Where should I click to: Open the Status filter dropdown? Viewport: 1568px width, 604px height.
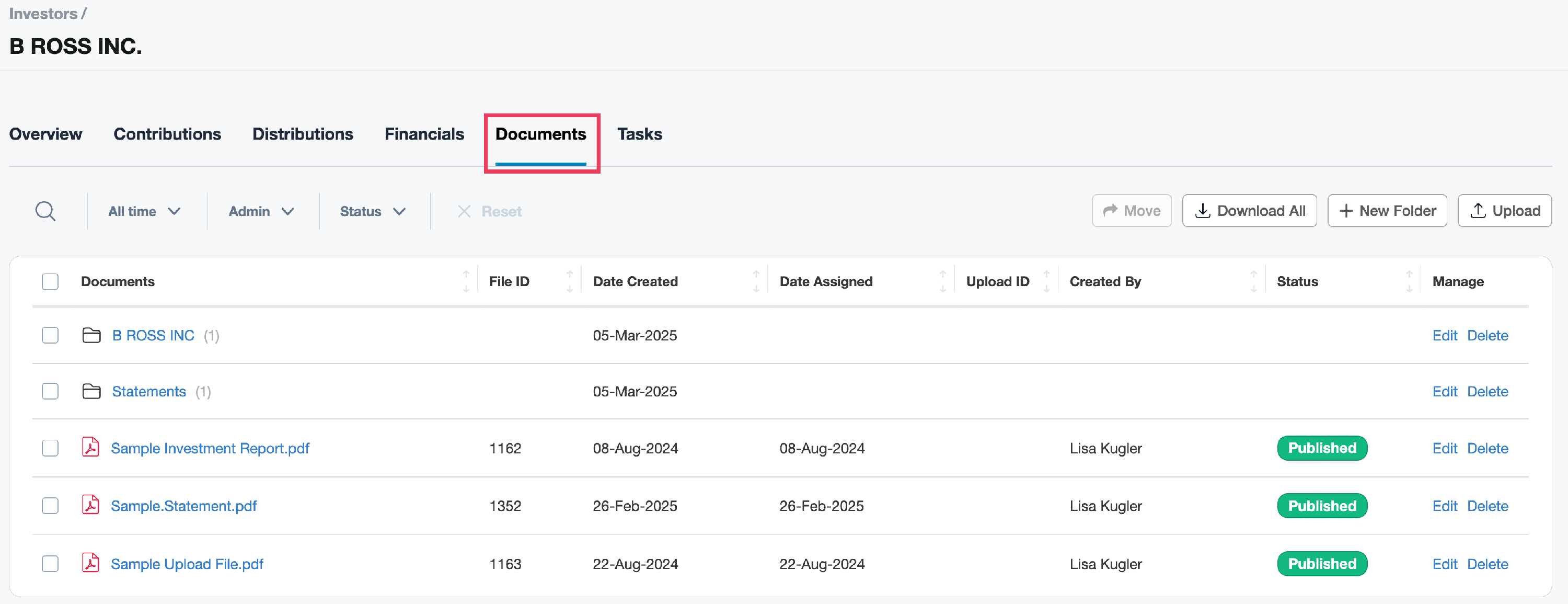[373, 211]
